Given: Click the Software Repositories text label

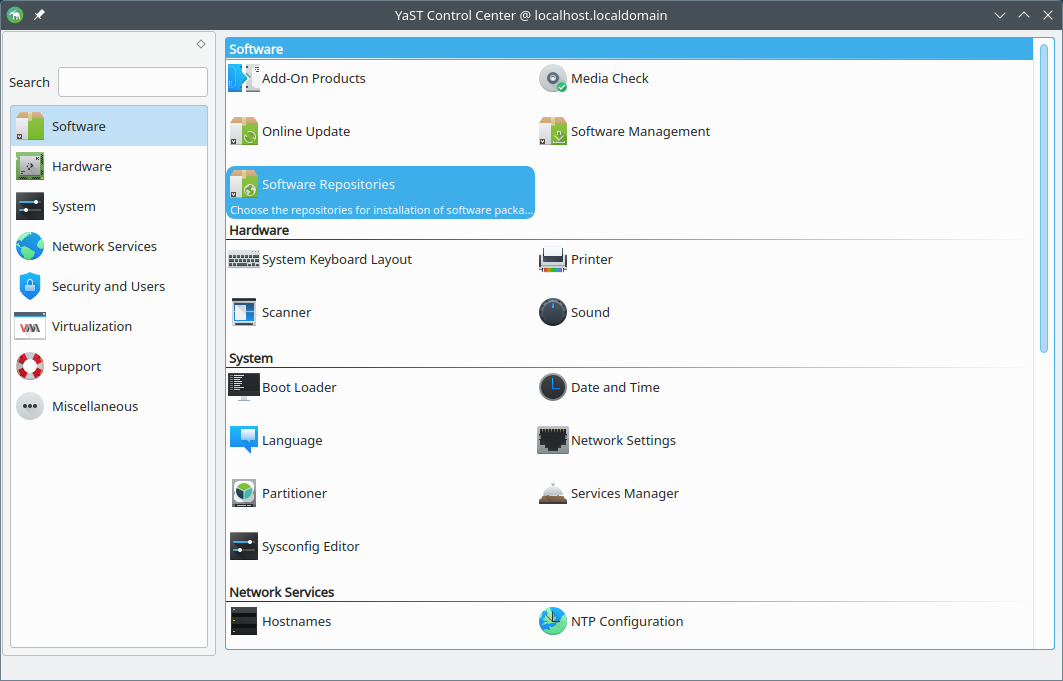Looking at the screenshot, I should (328, 184).
